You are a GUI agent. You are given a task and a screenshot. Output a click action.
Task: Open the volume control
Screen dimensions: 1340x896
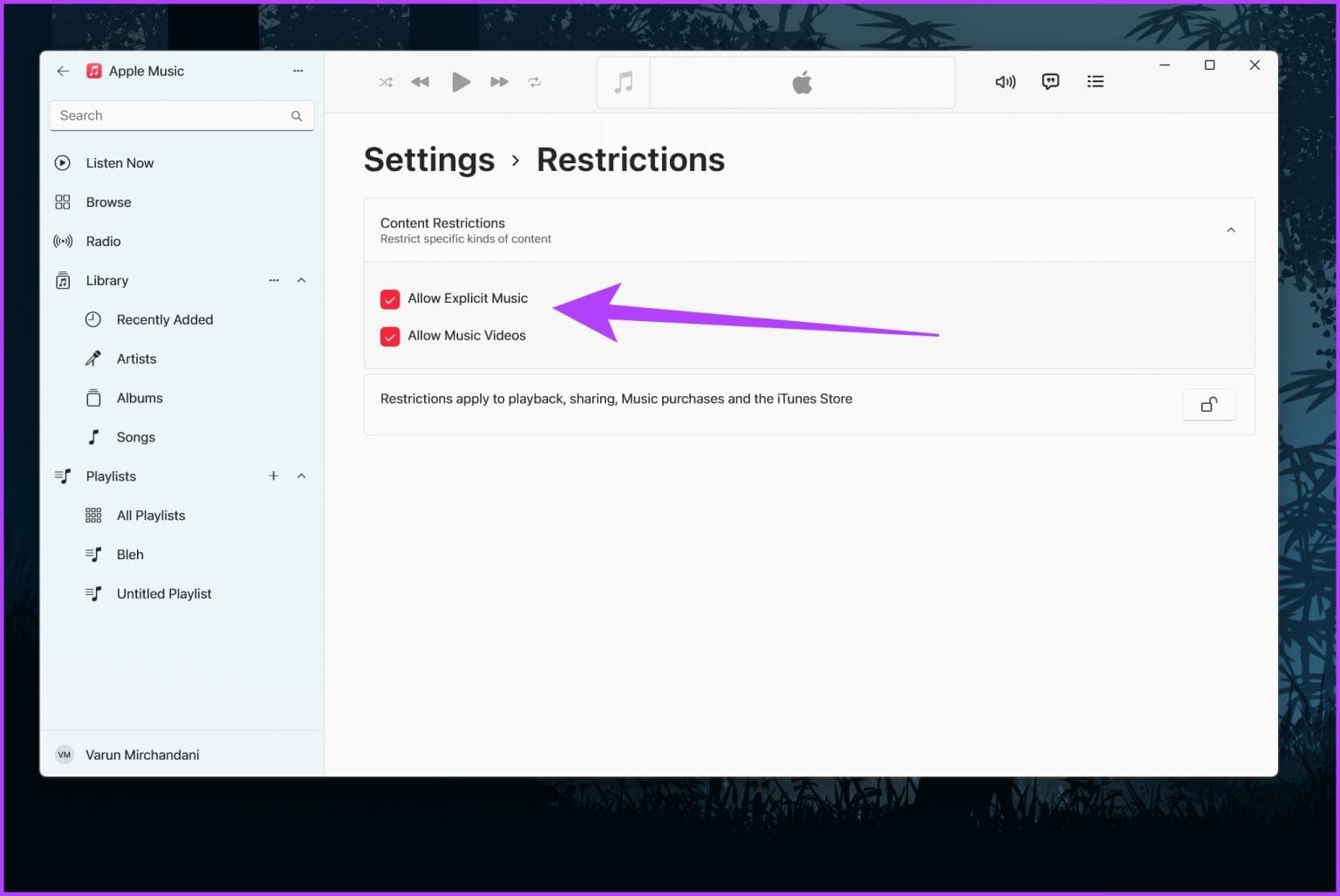(1006, 82)
